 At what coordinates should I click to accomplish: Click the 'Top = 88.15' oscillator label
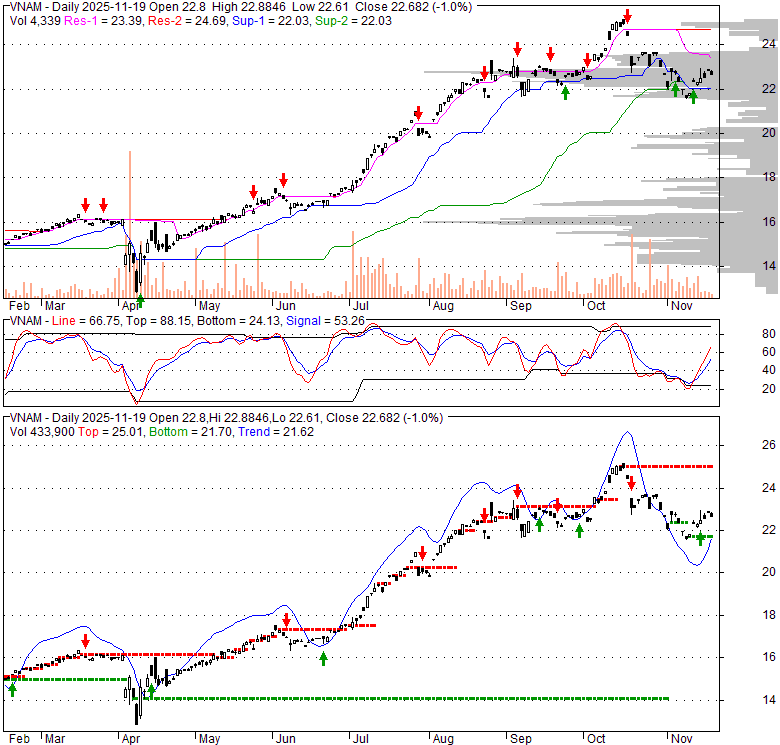[x=158, y=321]
